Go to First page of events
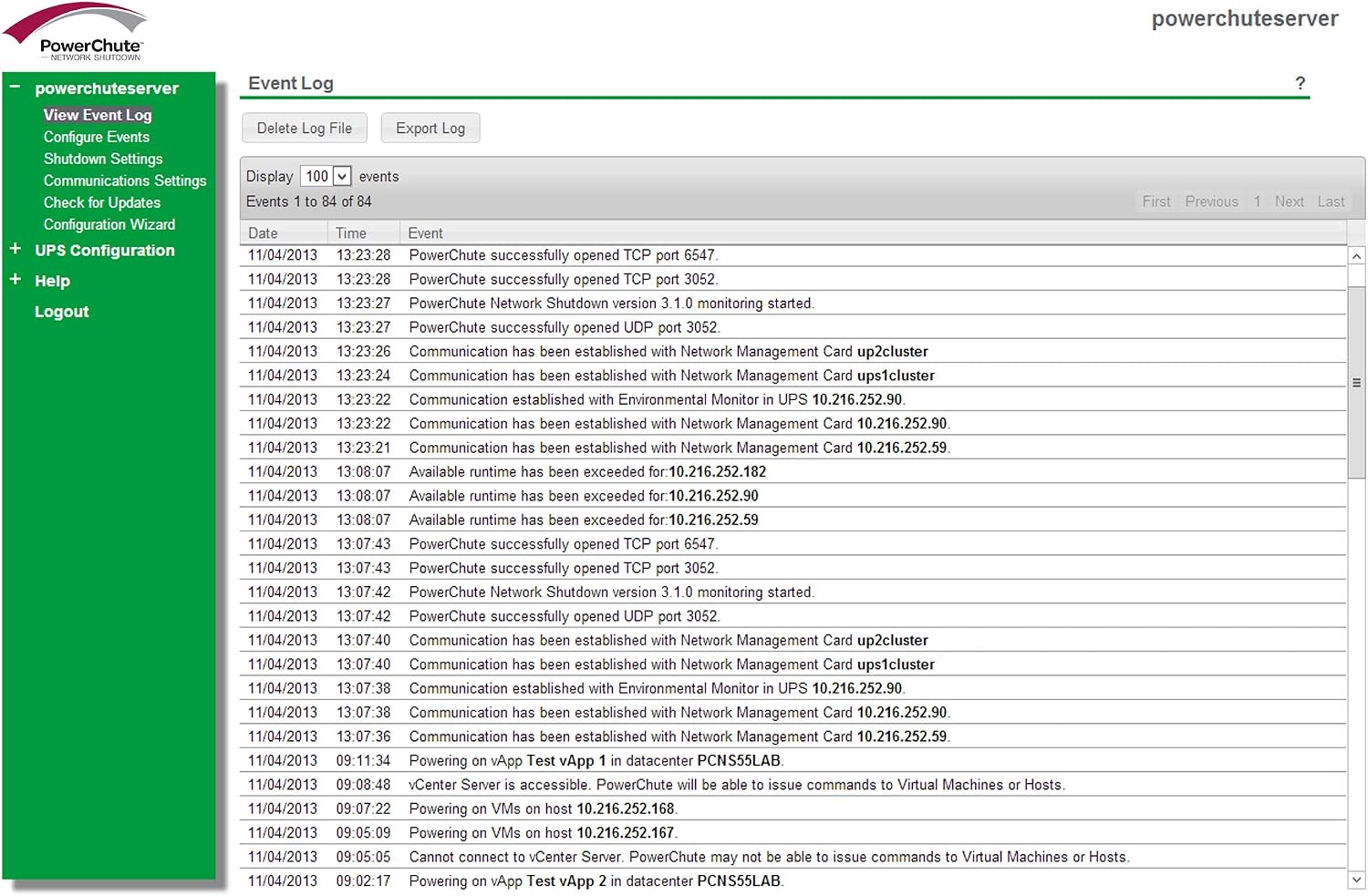The image size is (1368, 896). (x=1156, y=201)
